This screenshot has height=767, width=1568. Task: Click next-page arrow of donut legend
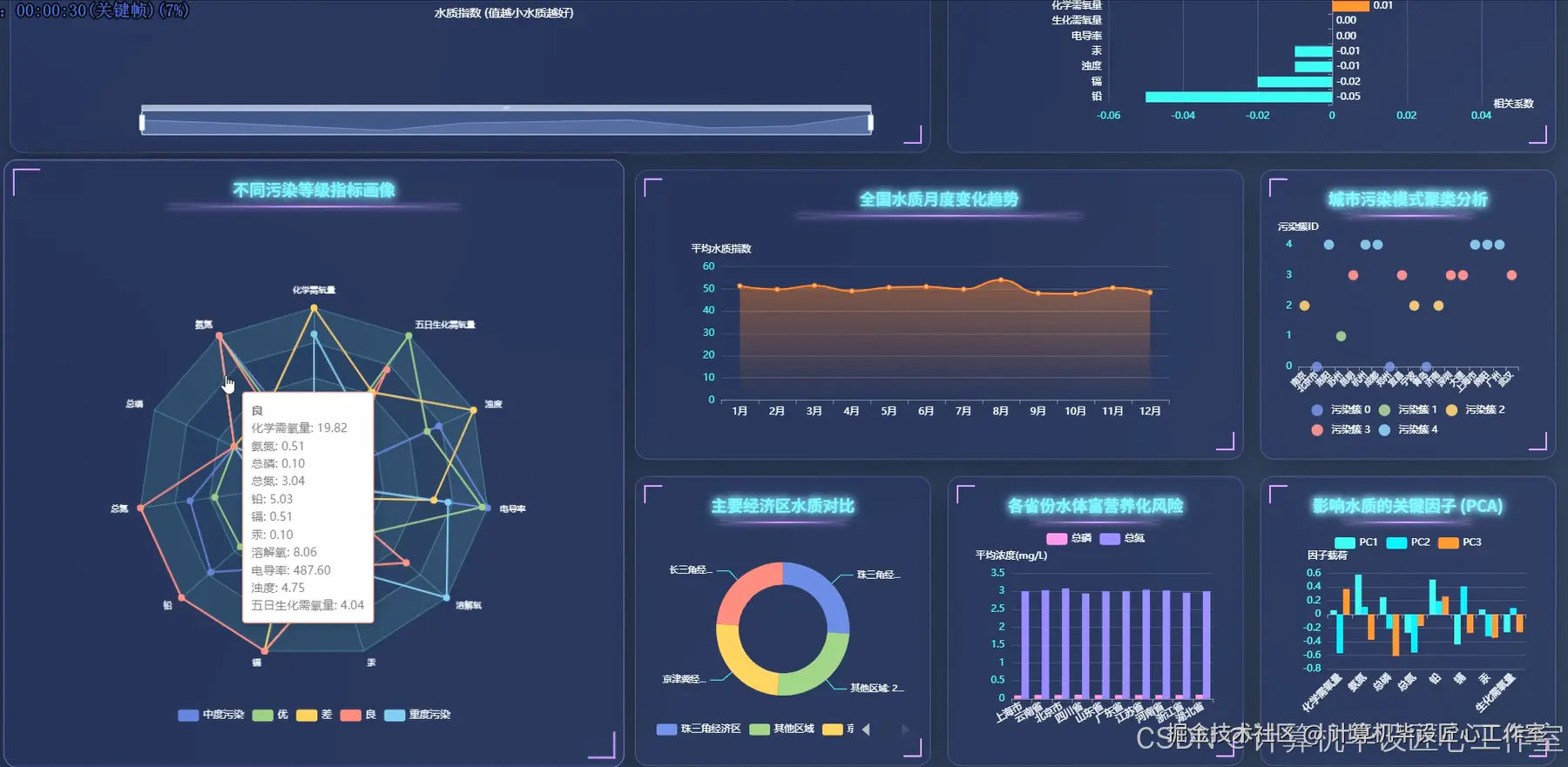click(x=905, y=730)
